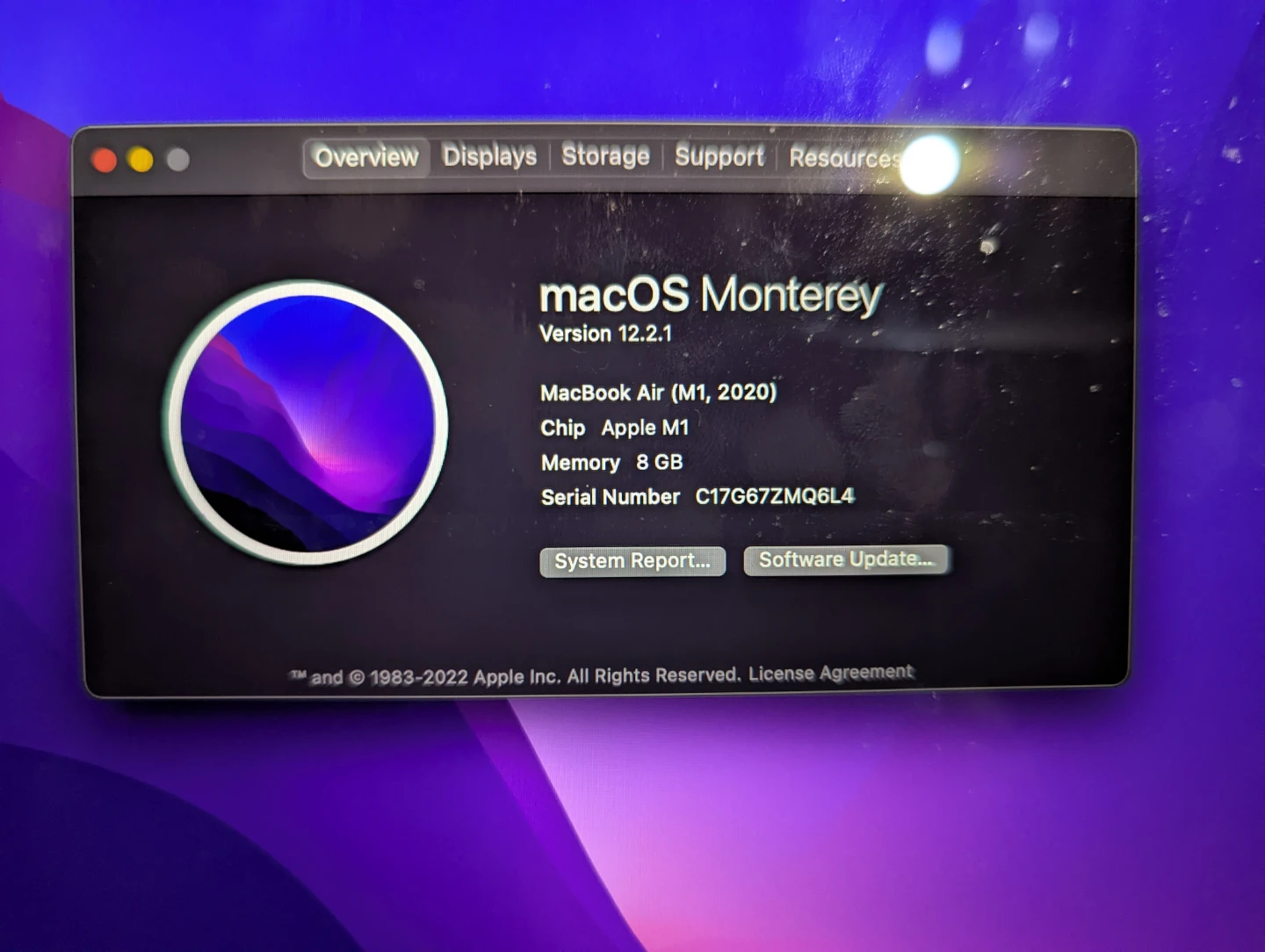The width and height of the screenshot is (1265, 952).
Task: Open the License Agreement link
Action: point(830,673)
